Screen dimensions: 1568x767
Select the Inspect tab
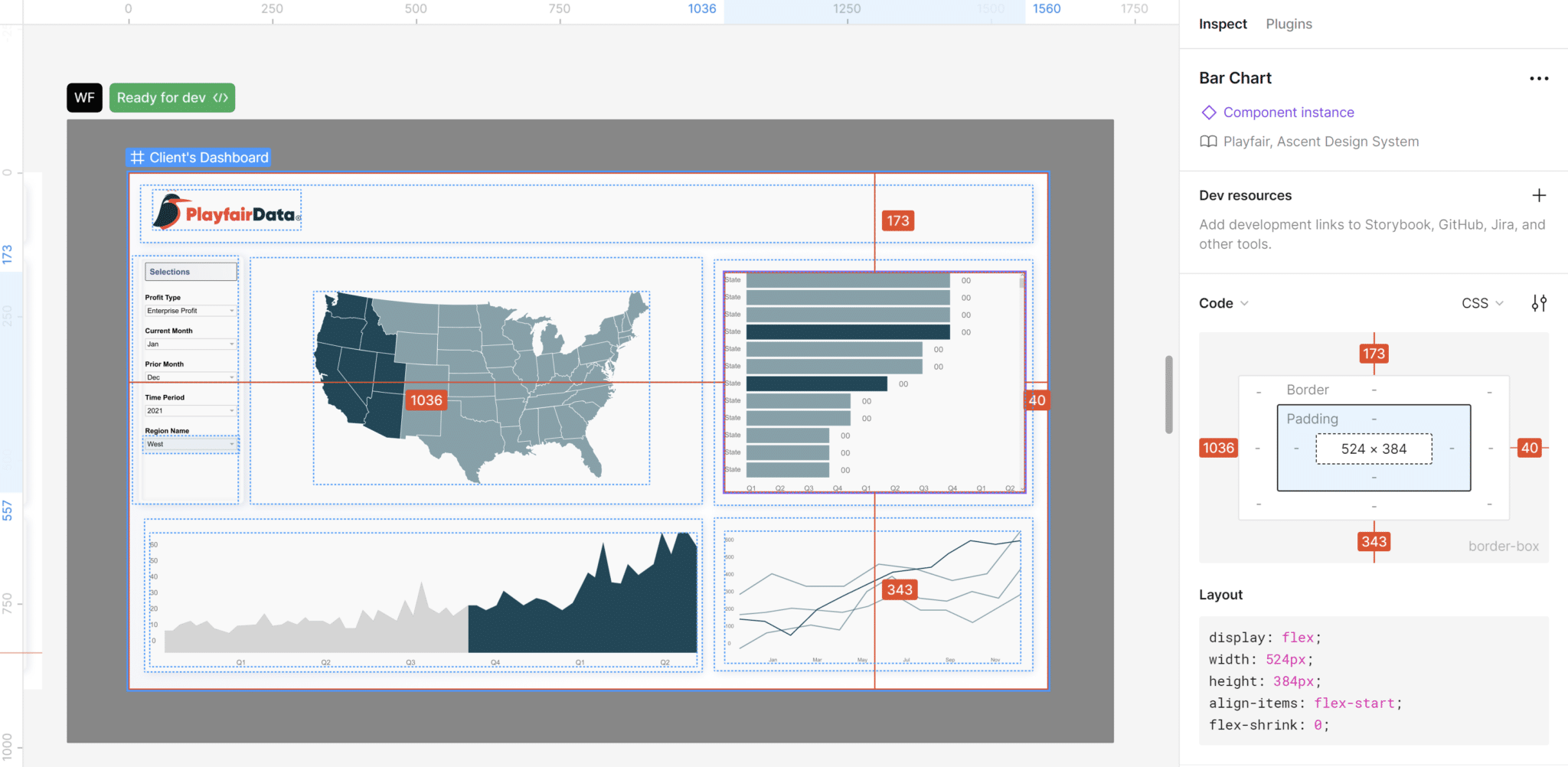(x=1222, y=24)
